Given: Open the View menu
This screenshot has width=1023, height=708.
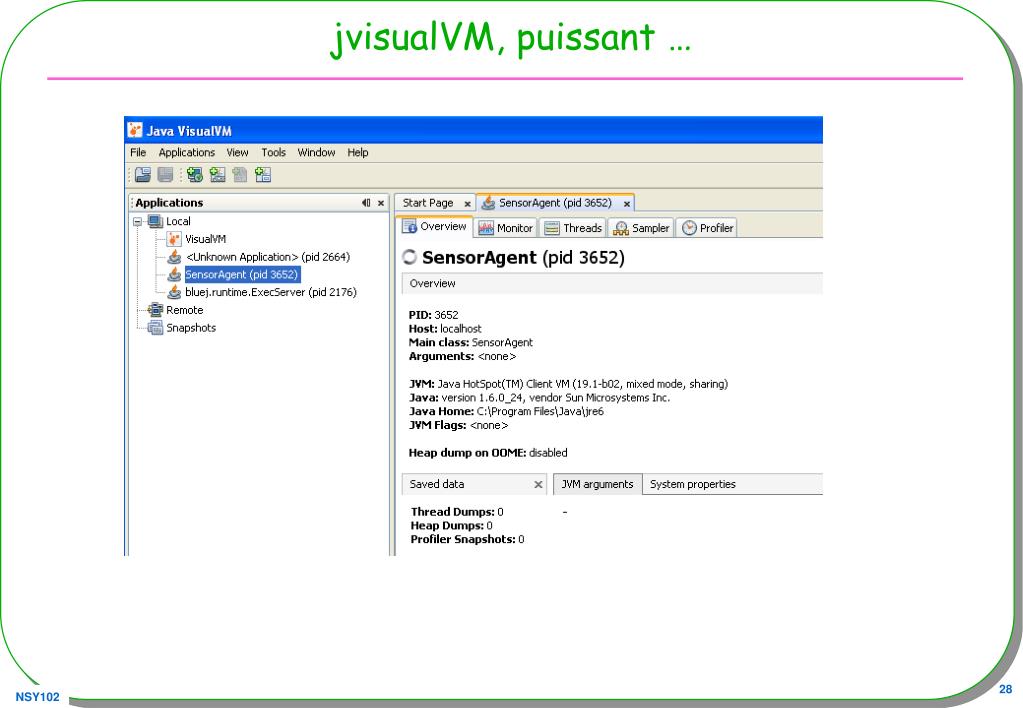Looking at the screenshot, I should pyautogui.click(x=237, y=152).
